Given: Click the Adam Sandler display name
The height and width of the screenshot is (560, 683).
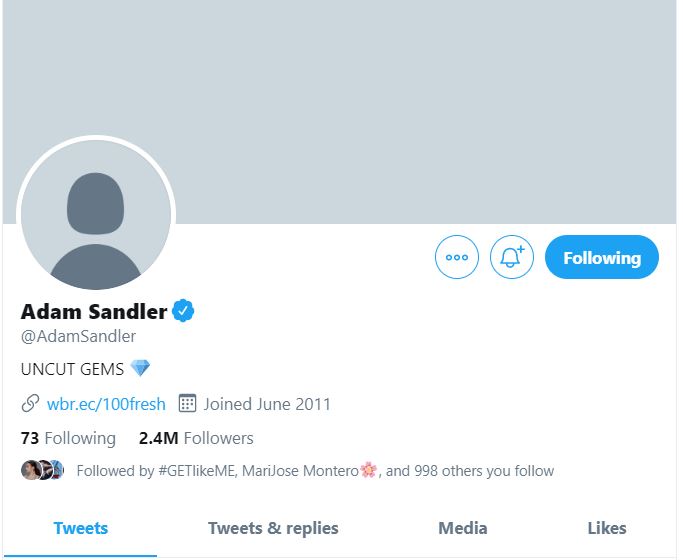Looking at the screenshot, I should [x=94, y=311].
